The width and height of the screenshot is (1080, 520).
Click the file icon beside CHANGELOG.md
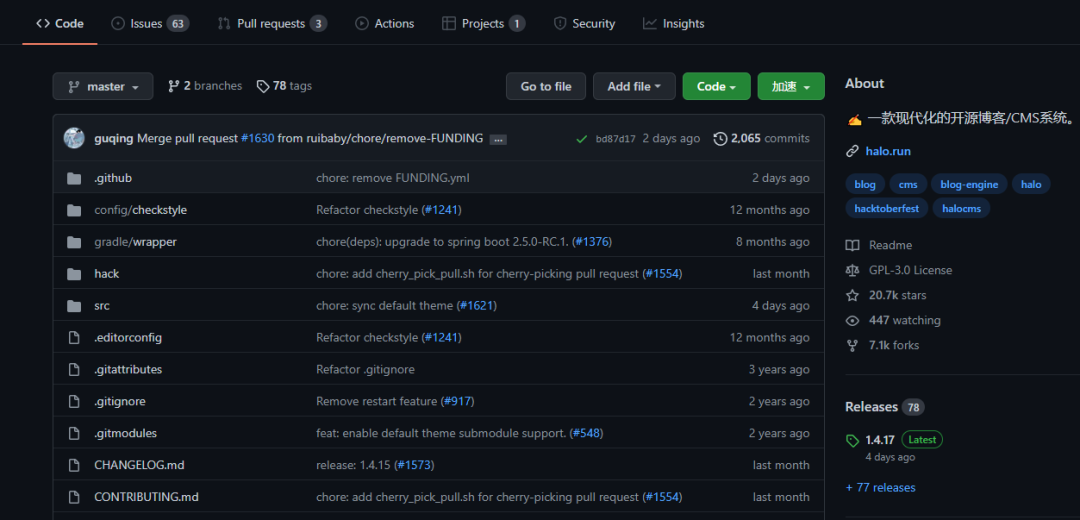tap(74, 465)
